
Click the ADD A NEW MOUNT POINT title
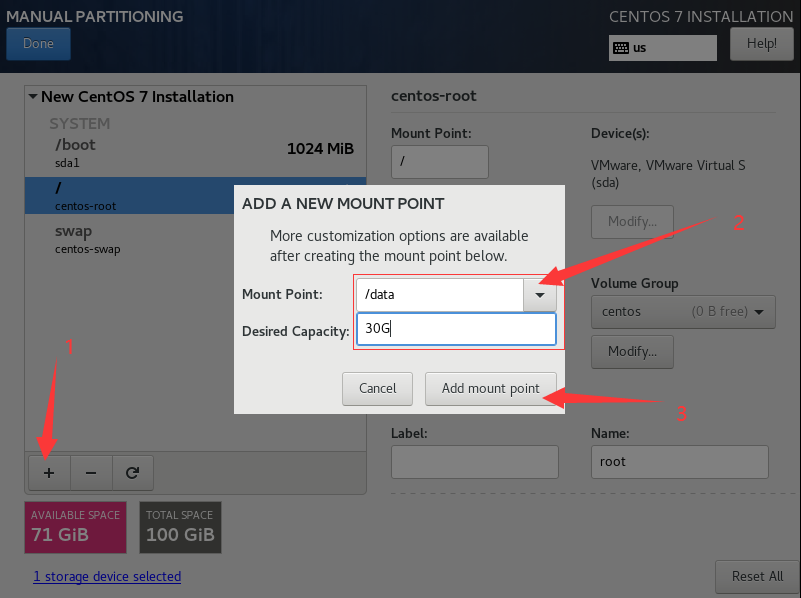[x=343, y=204]
